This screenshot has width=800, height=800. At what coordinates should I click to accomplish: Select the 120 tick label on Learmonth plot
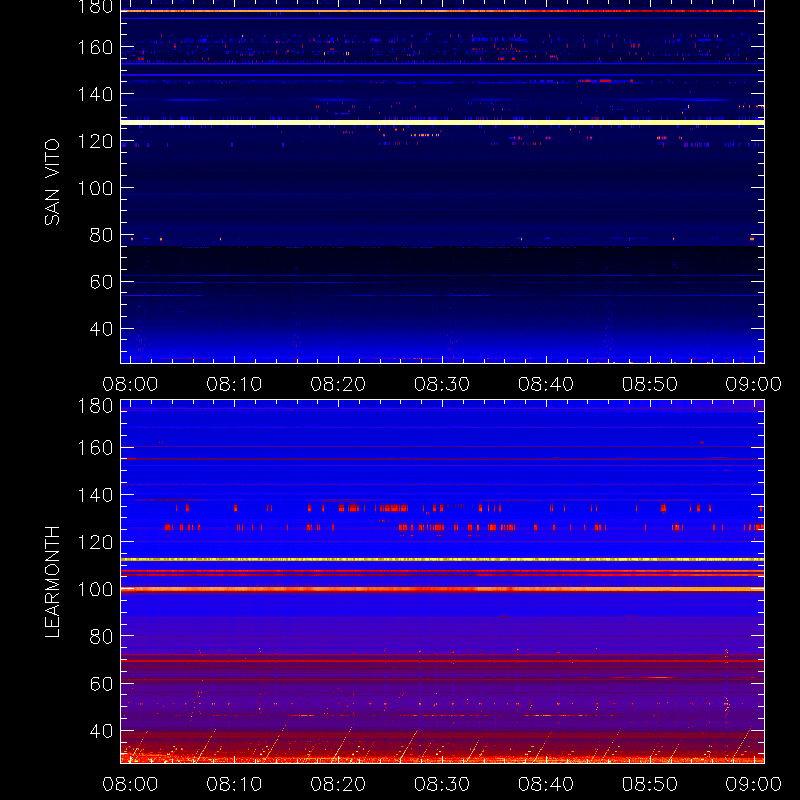[95, 542]
